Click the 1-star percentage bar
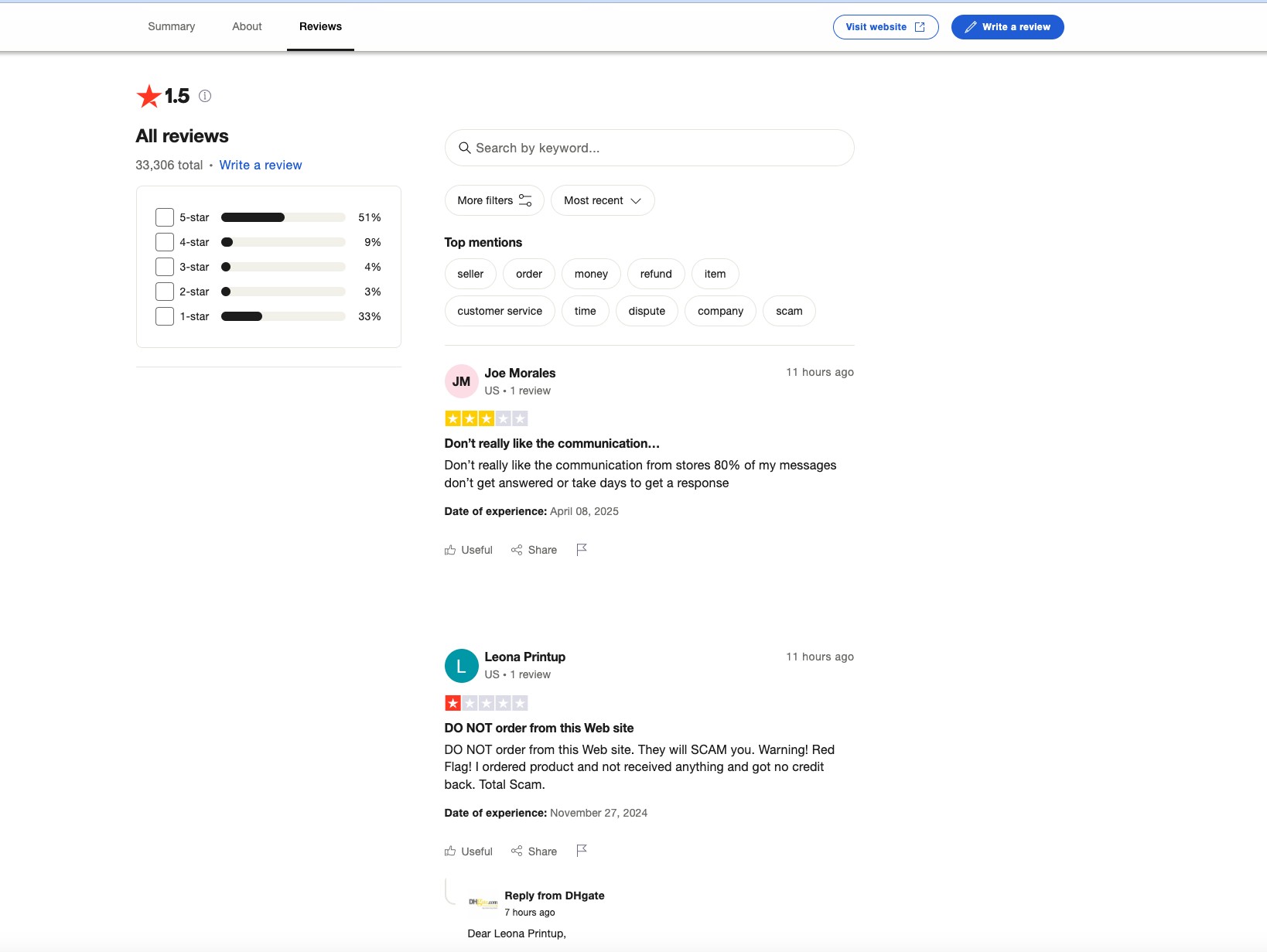1267x952 pixels. tap(283, 316)
